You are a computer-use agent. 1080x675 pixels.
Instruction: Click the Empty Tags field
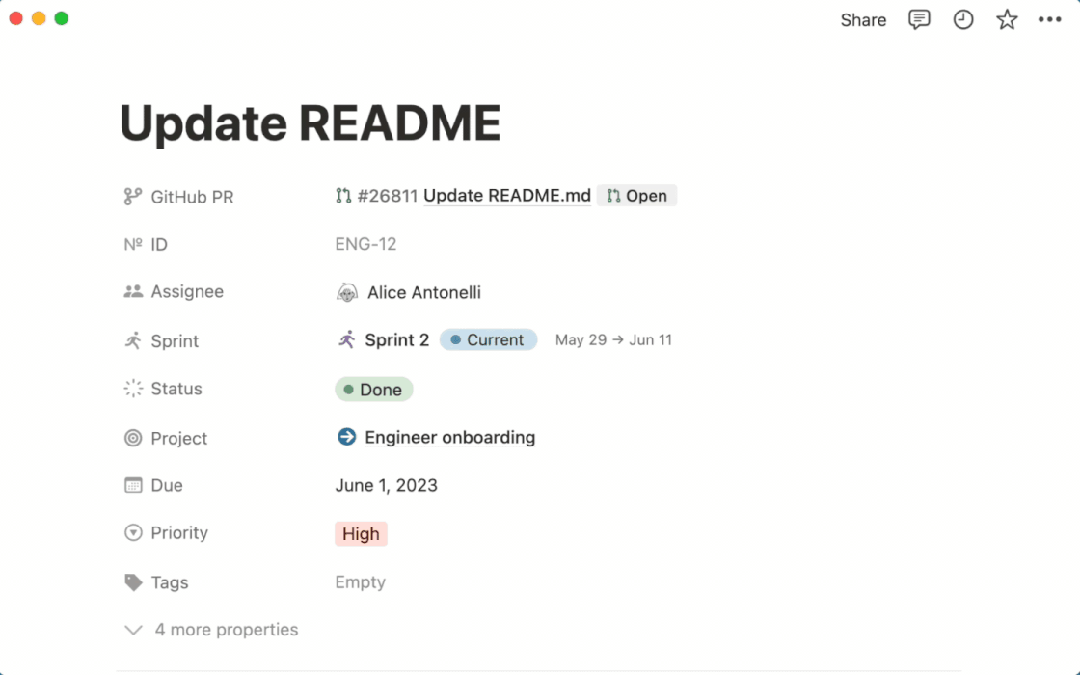[360, 582]
